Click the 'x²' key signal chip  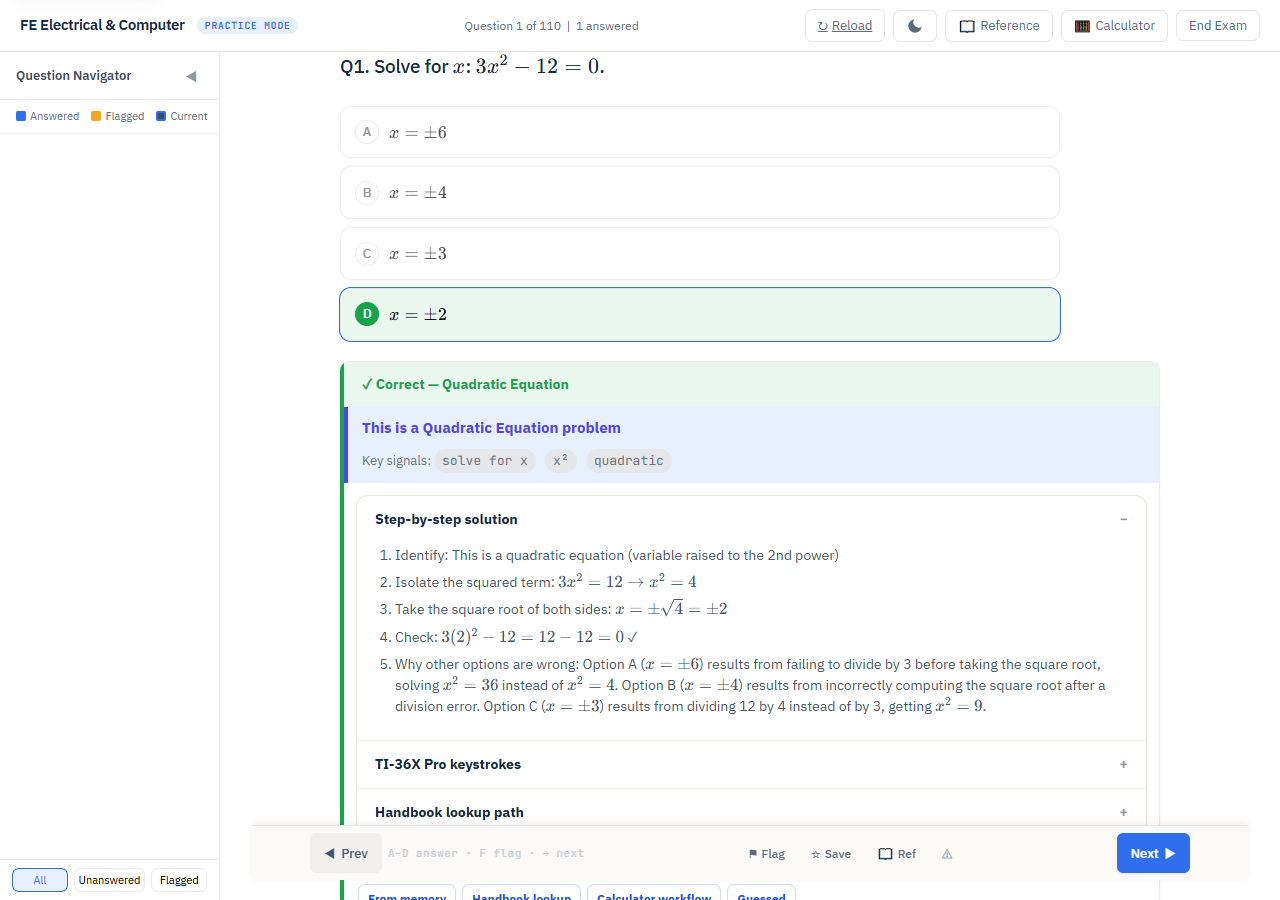[561, 461]
